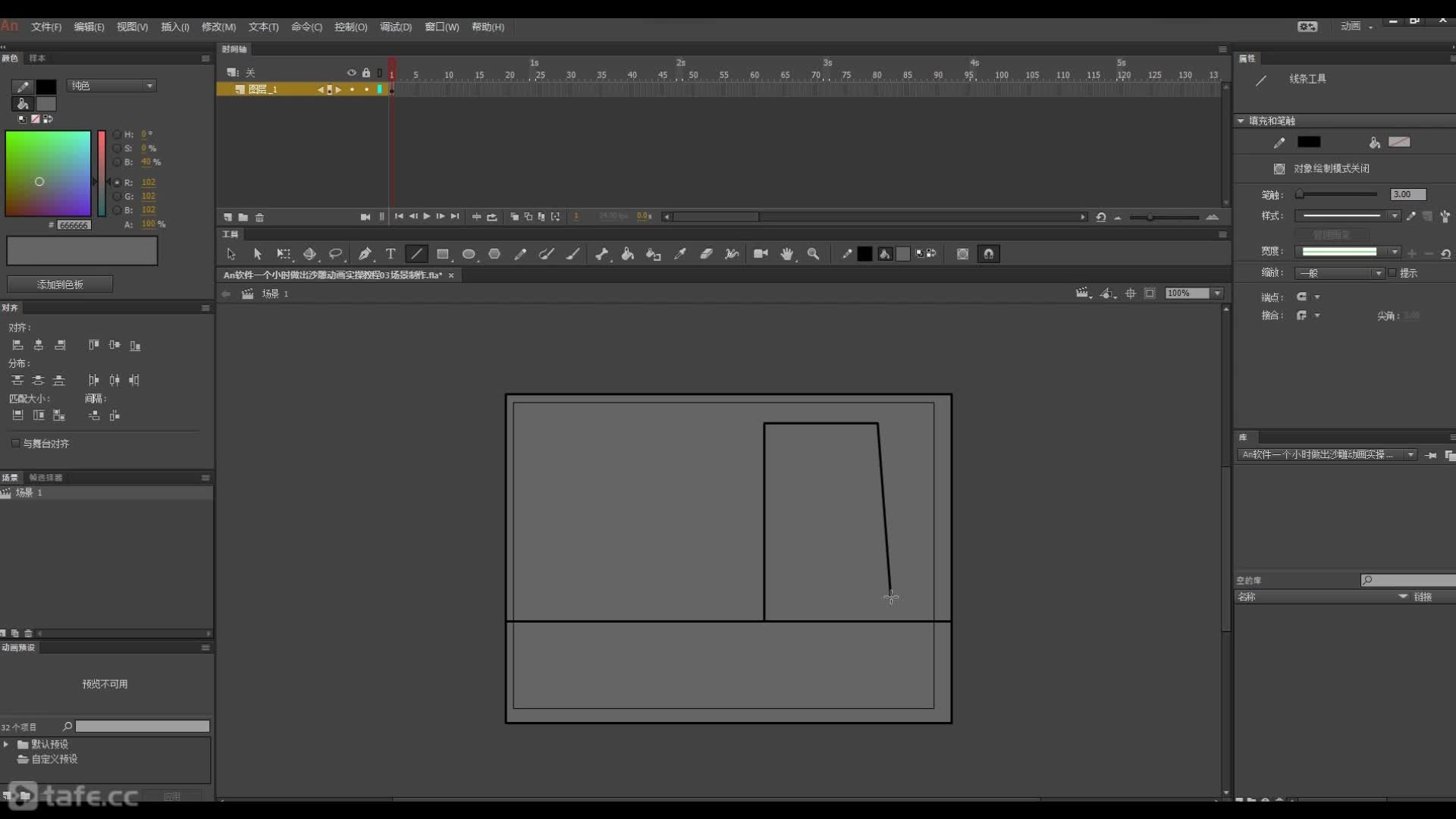Play the timeline animation
The image size is (1456, 819).
coord(427,216)
